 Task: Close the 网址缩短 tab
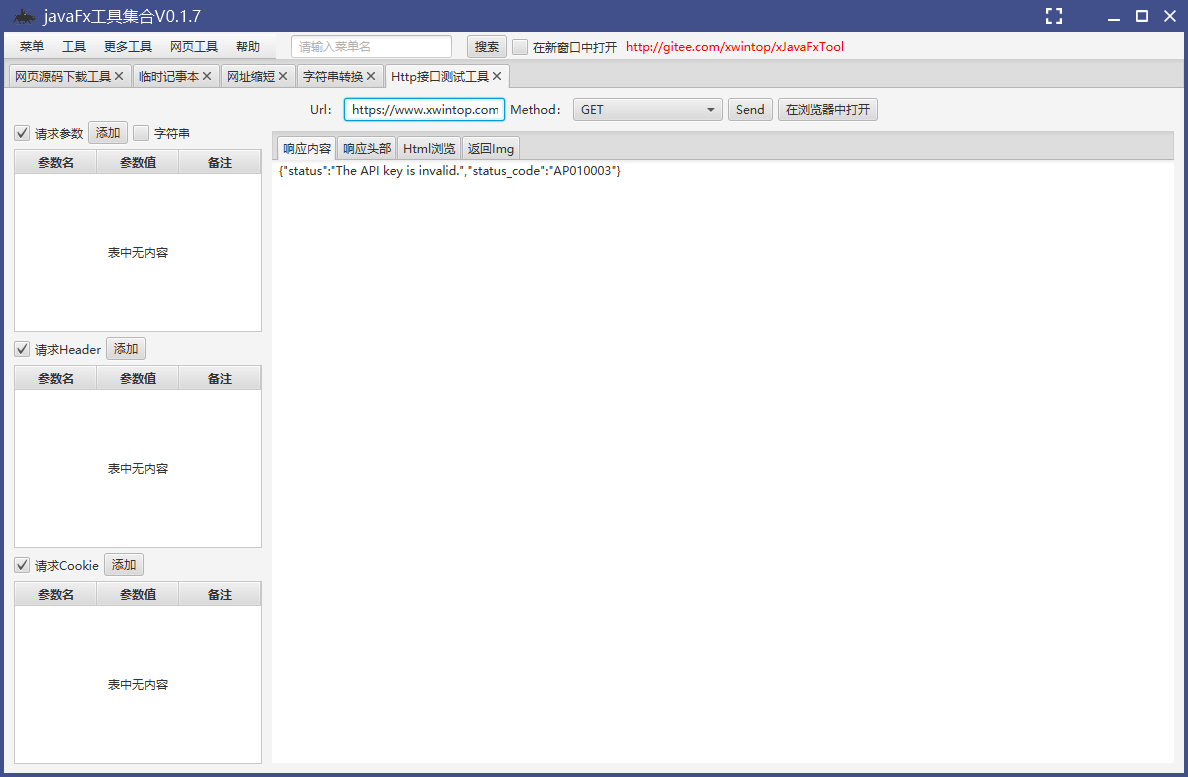(x=283, y=76)
